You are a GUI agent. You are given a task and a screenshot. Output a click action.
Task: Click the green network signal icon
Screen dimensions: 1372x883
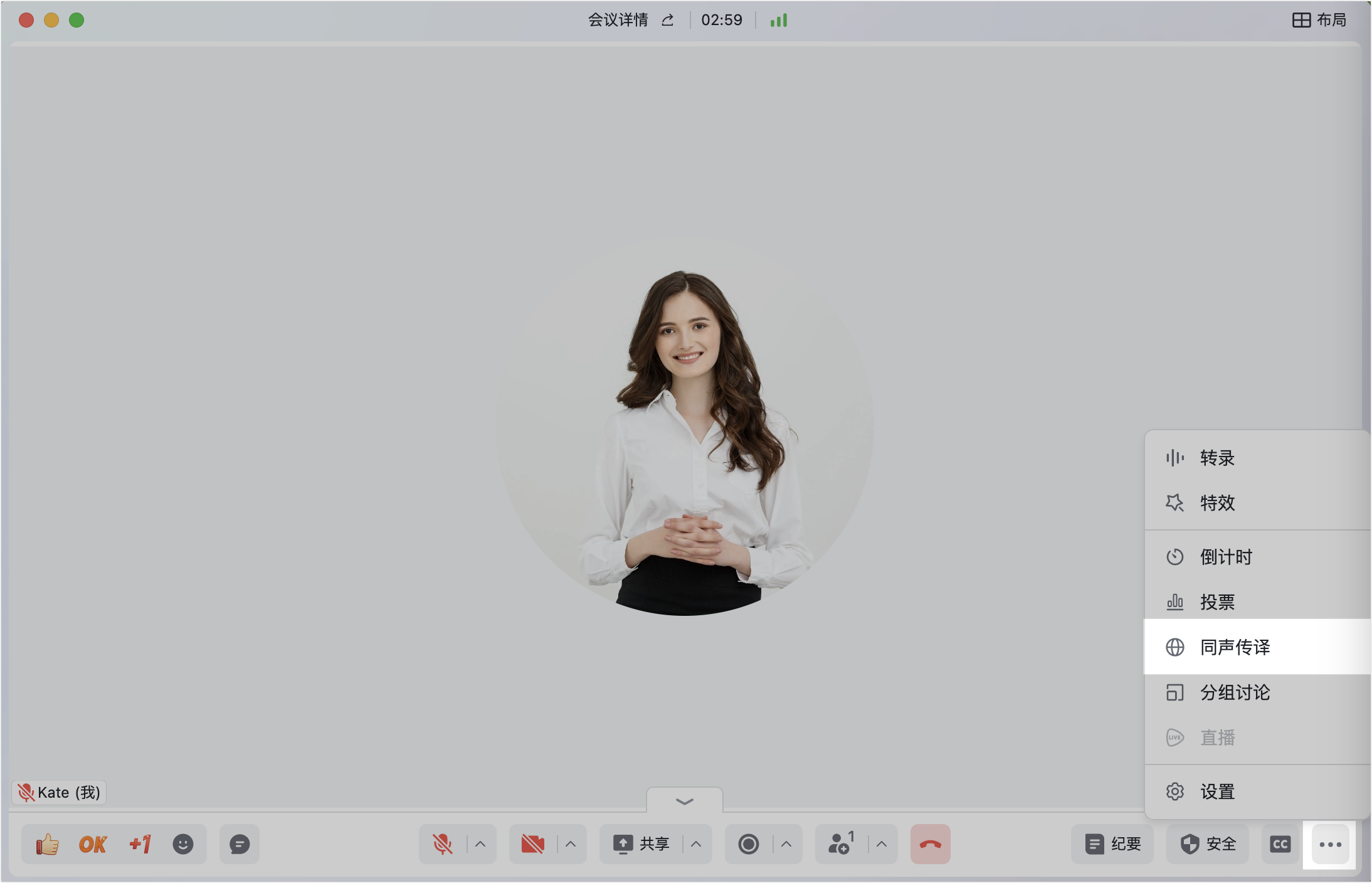click(x=779, y=20)
